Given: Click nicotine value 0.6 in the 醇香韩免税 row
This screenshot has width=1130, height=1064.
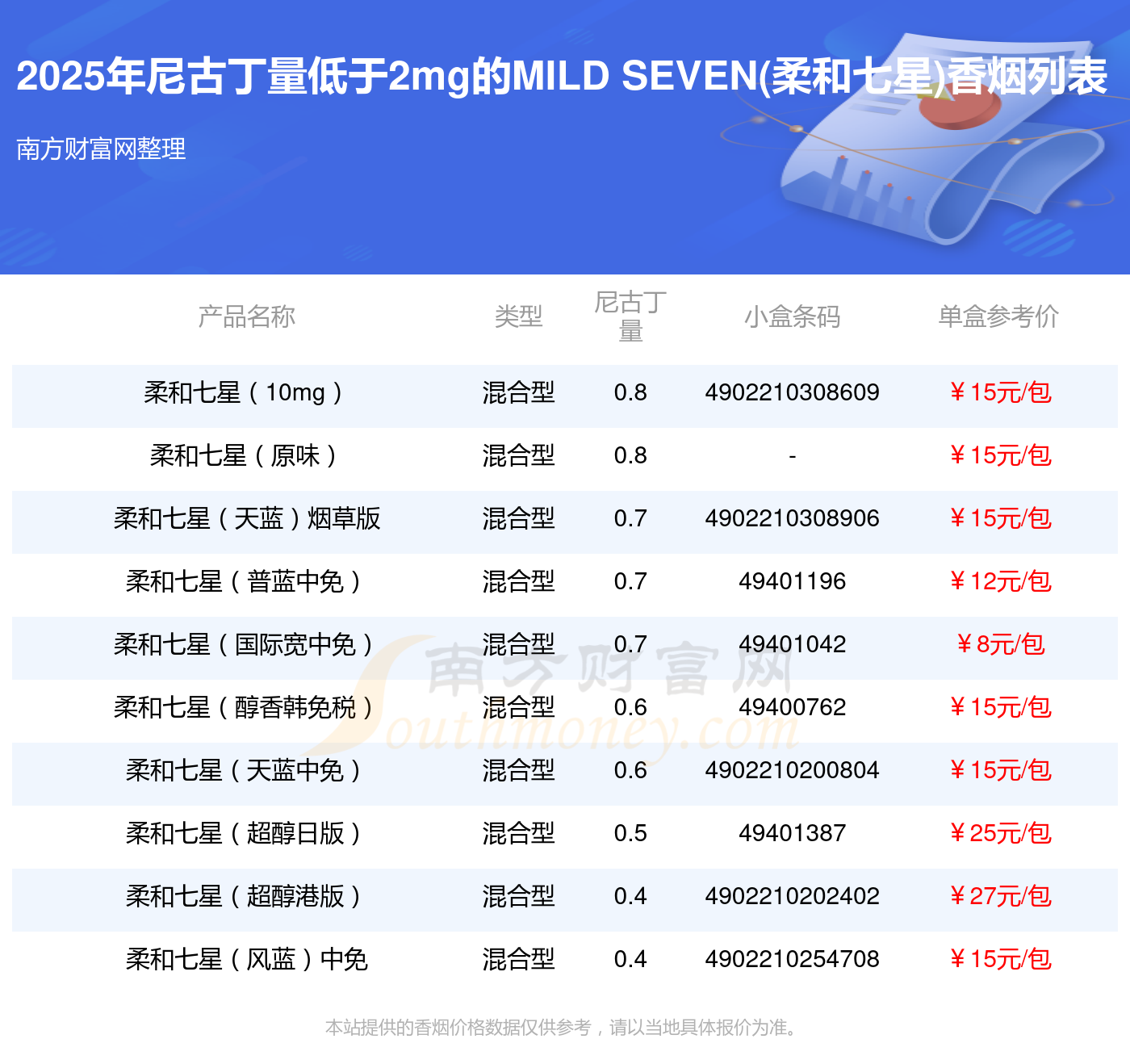Looking at the screenshot, I should (630, 707).
